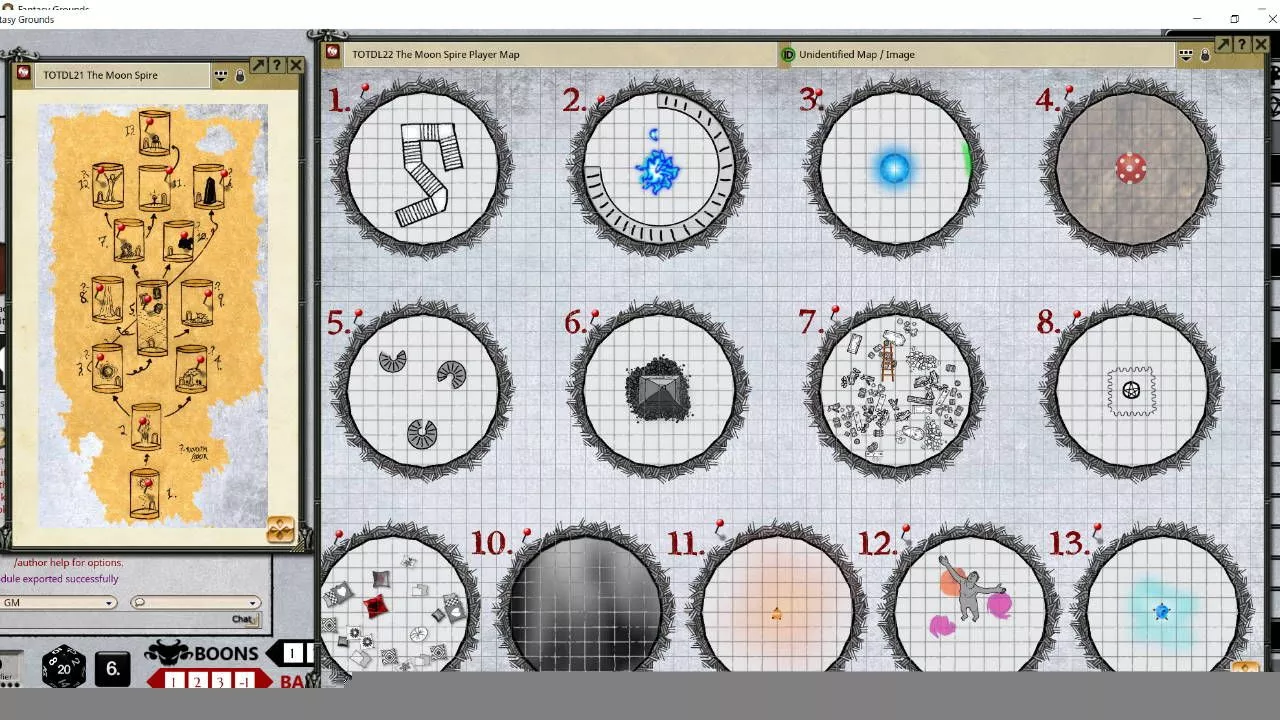1280x720 pixels.
Task: Open help for TOTDL21 Moon Spire window
Action: point(277,65)
